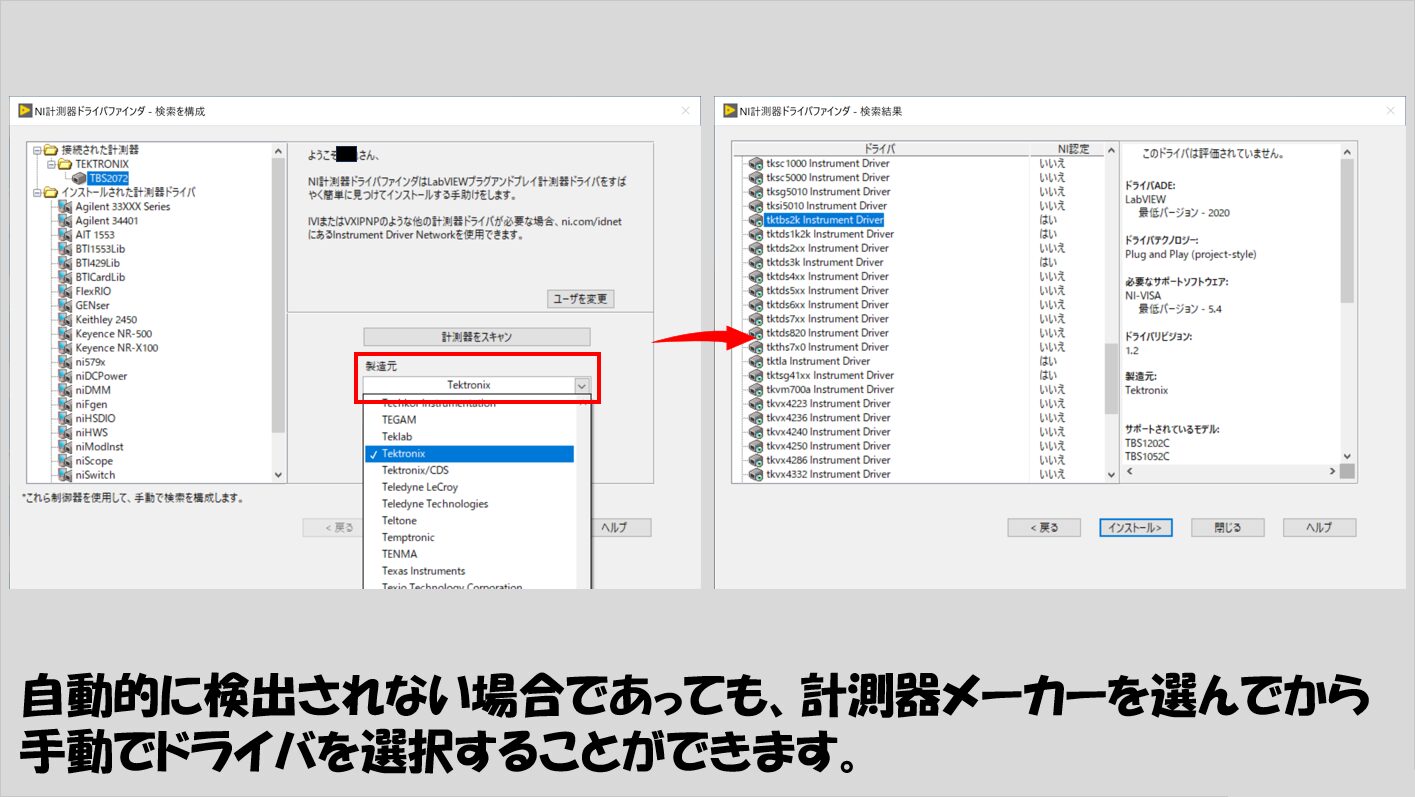This screenshot has width=1415, height=797.
Task: Select the tkvx4250 Instrument Driver row text
Action: [x=828, y=446]
